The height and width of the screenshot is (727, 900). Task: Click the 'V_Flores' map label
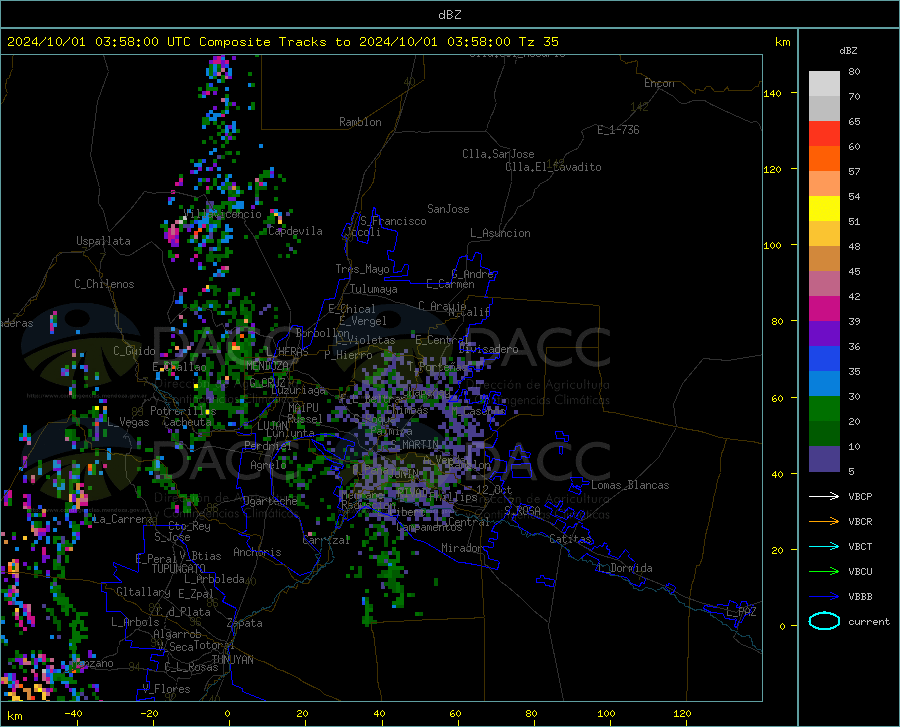(166, 689)
